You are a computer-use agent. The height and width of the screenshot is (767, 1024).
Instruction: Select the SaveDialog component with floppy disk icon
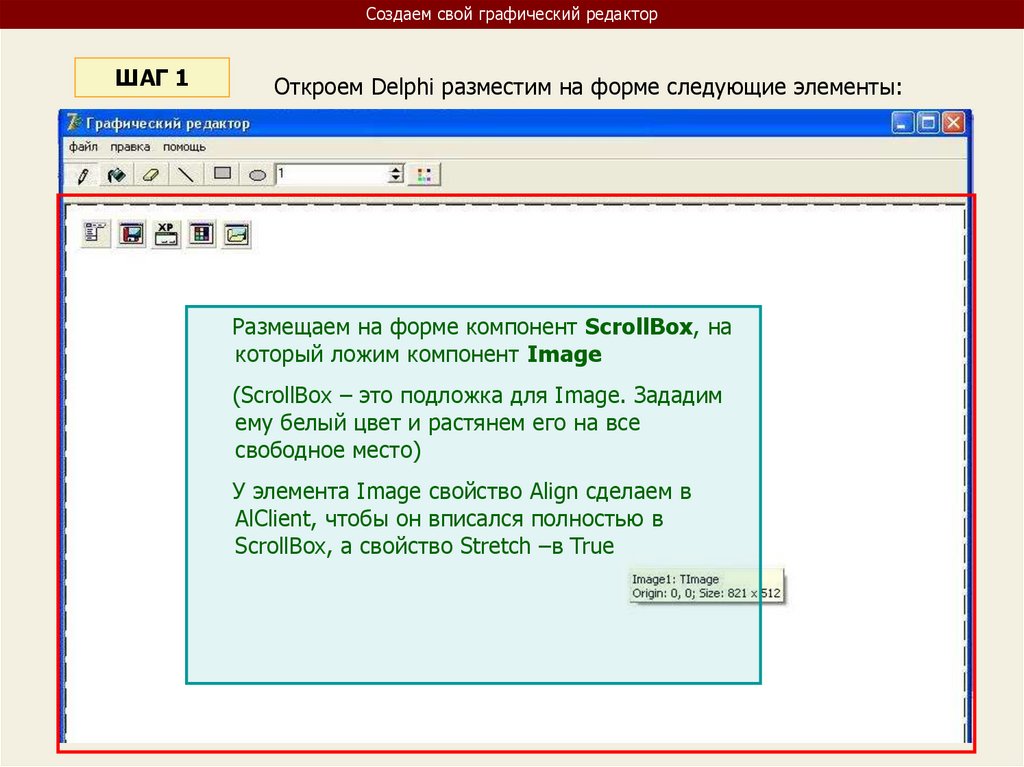click(131, 233)
